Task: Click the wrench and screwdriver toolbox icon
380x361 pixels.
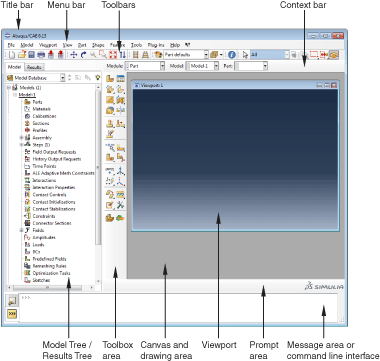Action: click(121, 205)
